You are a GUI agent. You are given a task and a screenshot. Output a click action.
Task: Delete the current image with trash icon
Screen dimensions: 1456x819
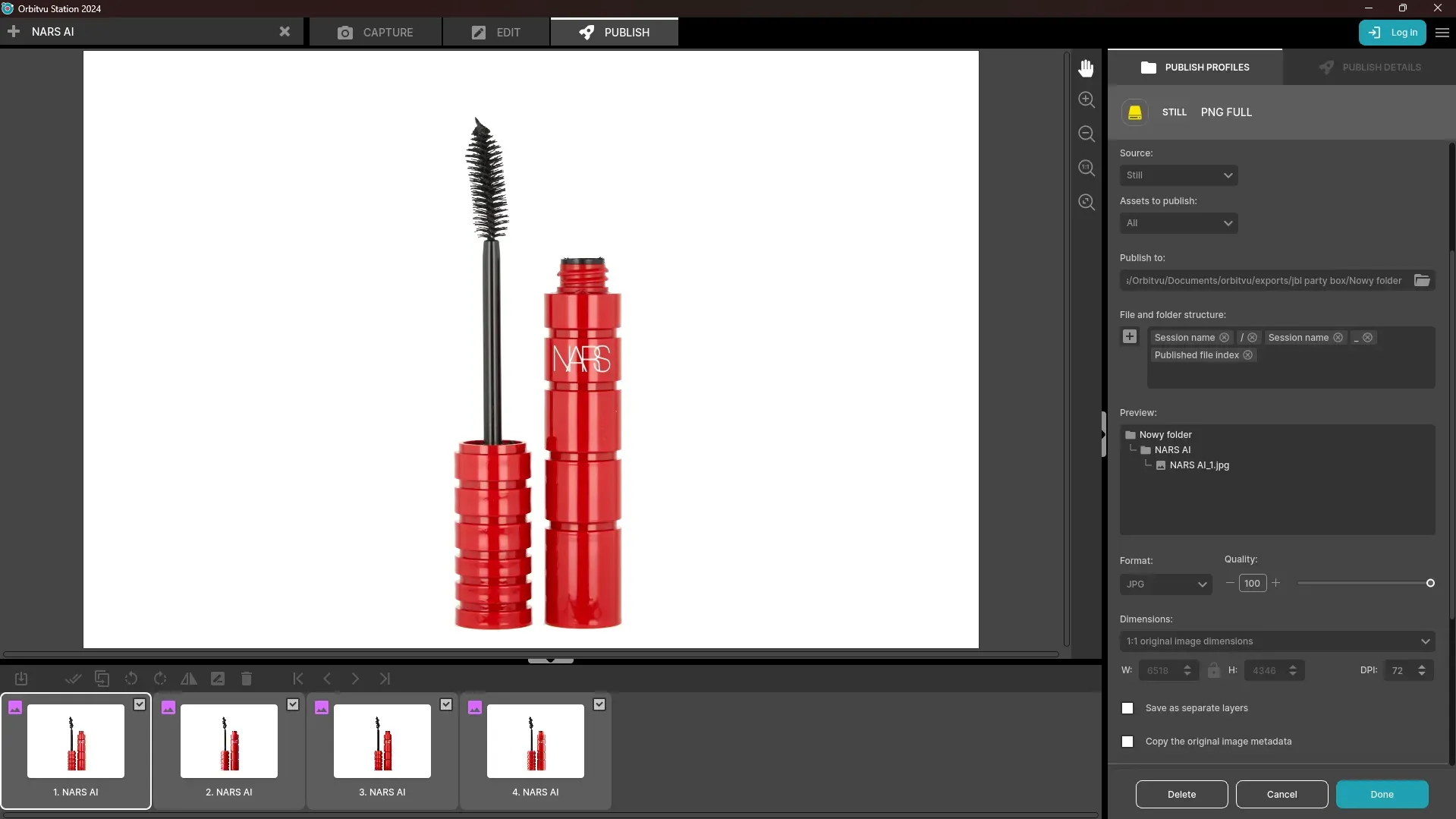click(246, 679)
